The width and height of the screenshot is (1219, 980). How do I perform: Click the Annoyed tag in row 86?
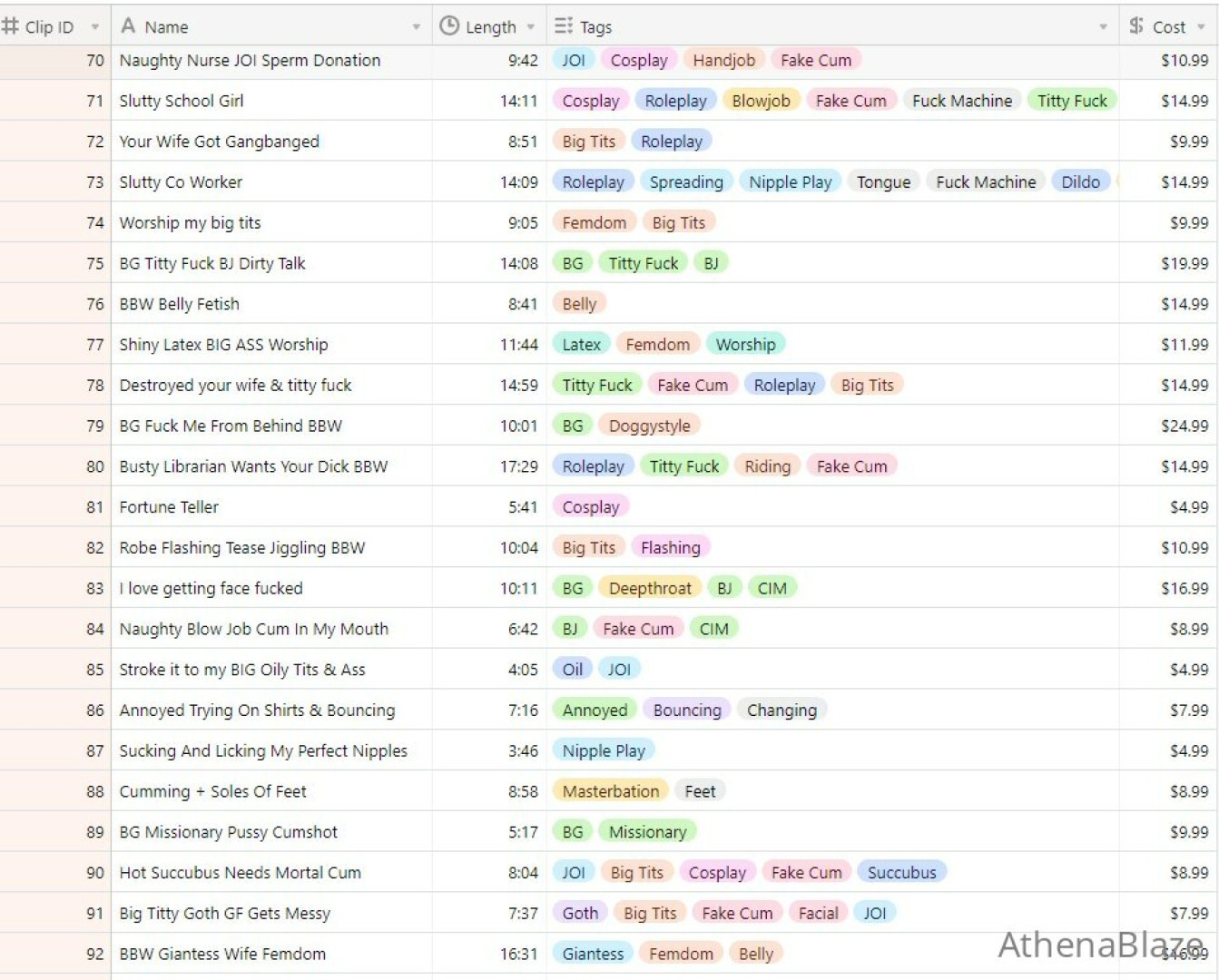pyautogui.click(x=595, y=710)
